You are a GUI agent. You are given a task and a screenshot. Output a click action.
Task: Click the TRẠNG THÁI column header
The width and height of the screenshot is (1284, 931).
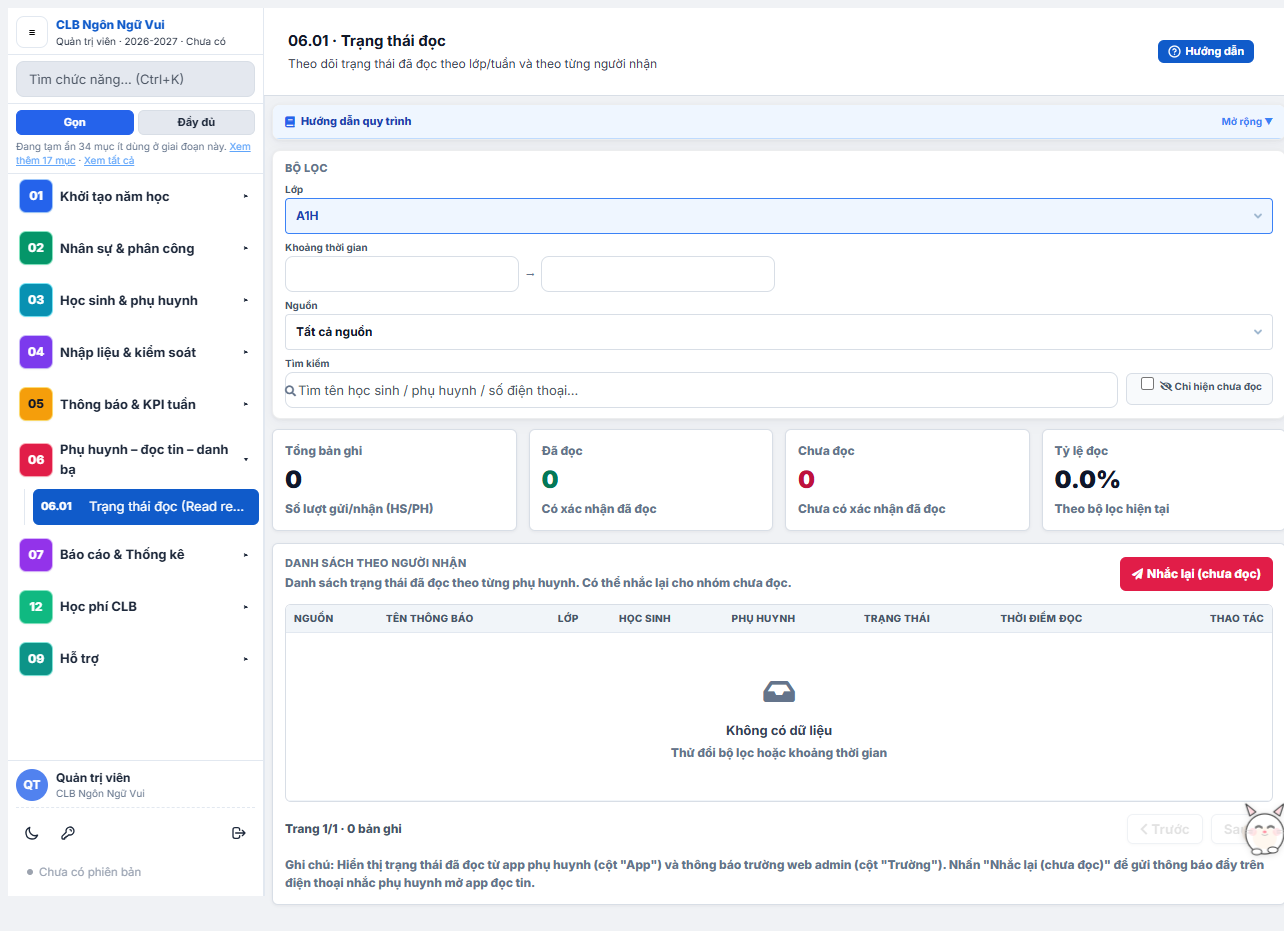tap(897, 618)
